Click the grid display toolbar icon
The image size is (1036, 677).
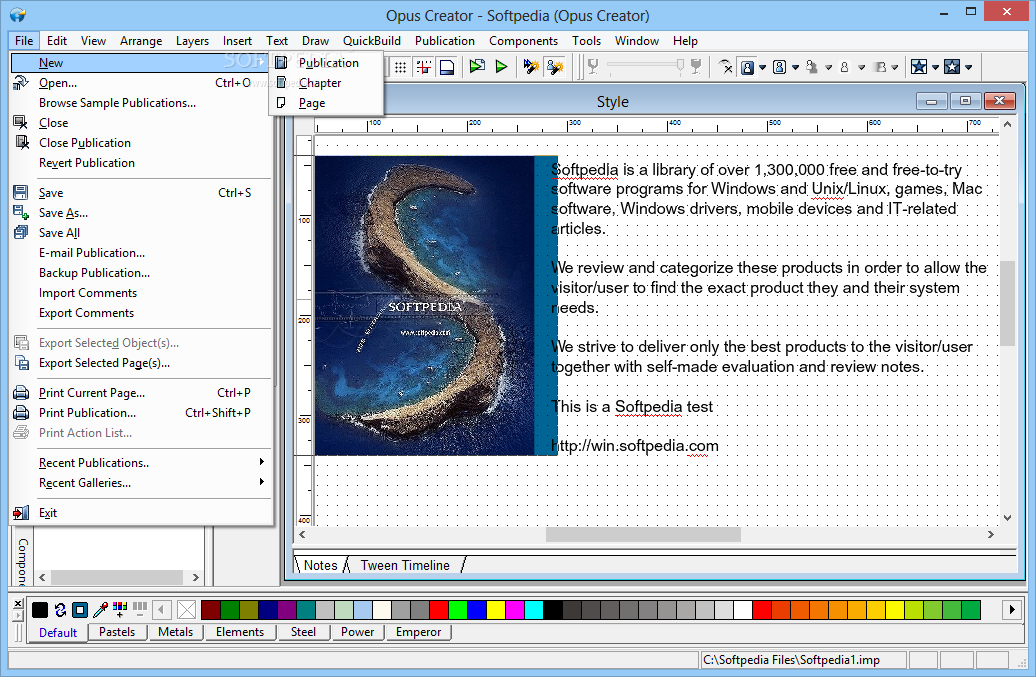point(400,67)
